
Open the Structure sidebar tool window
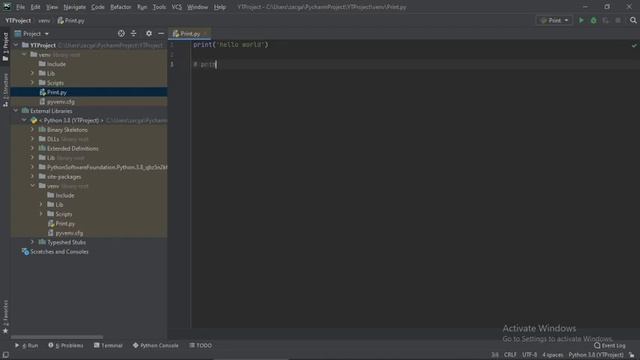(5, 91)
